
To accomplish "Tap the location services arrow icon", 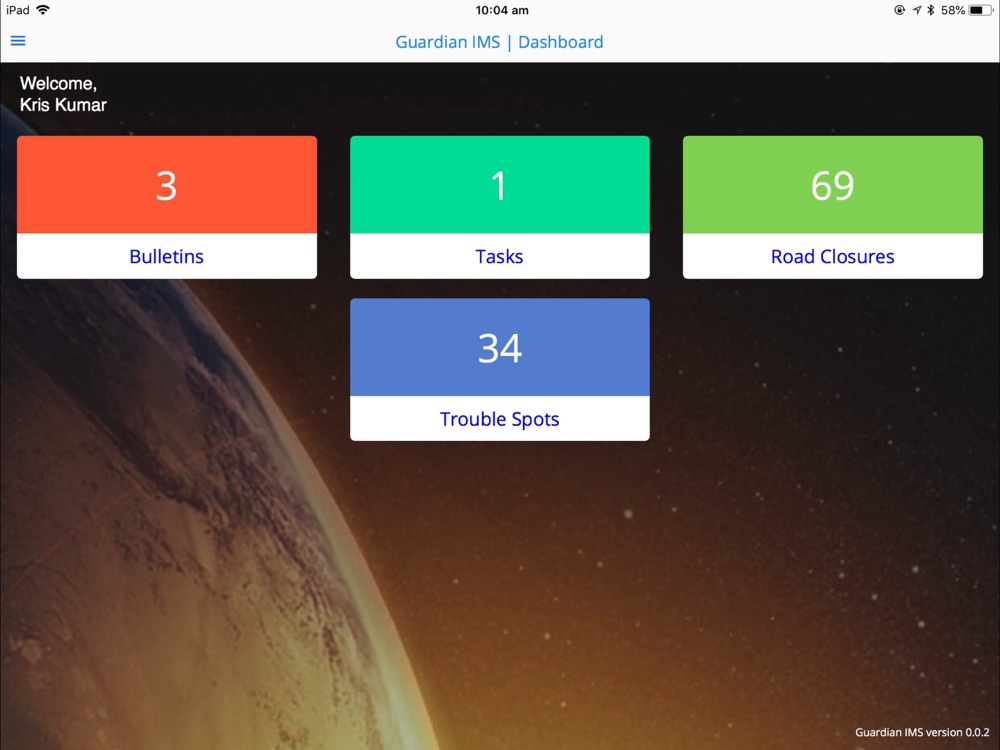I will [916, 10].
